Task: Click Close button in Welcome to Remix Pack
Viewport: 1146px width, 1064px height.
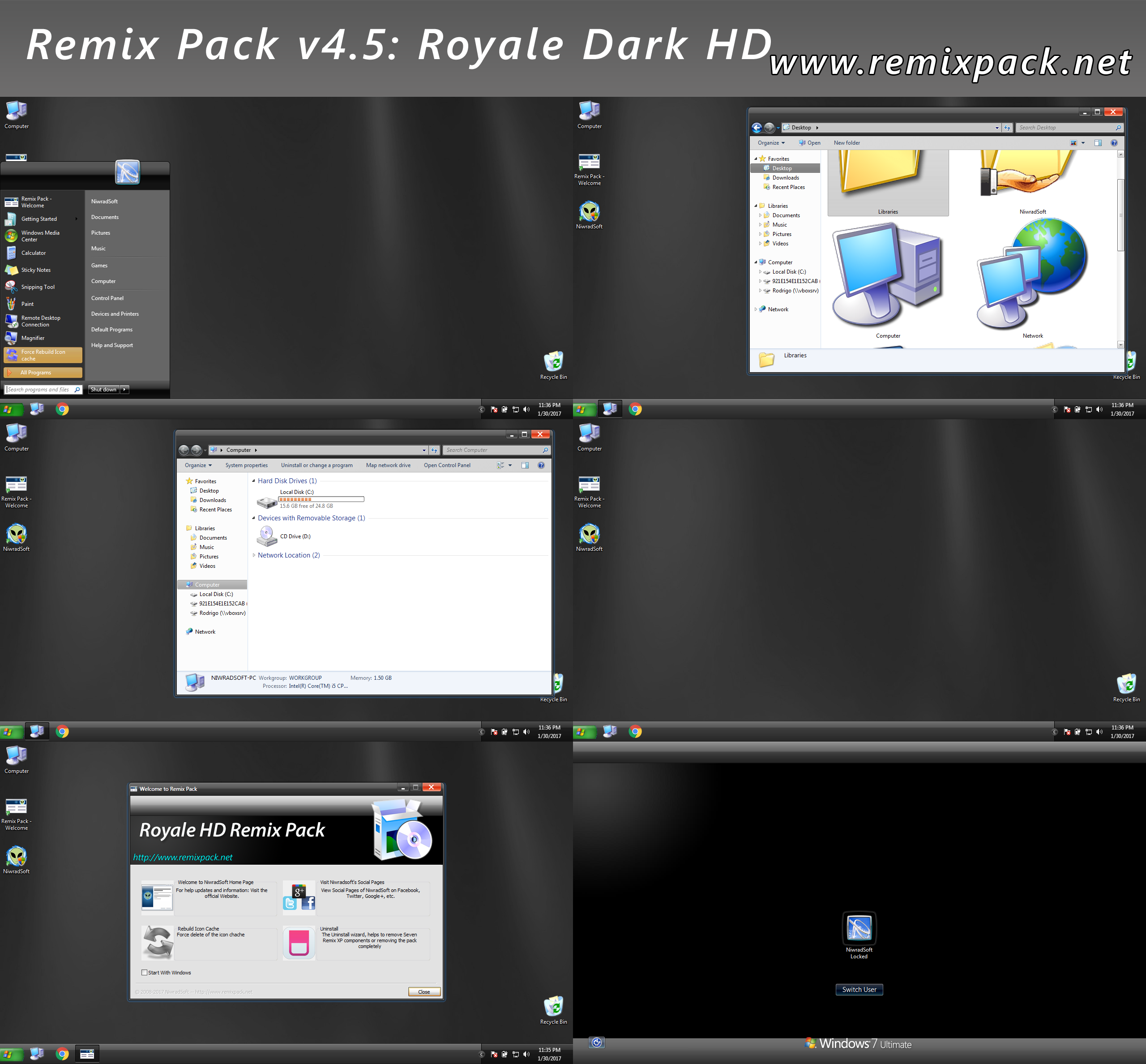Action: (424, 991)
